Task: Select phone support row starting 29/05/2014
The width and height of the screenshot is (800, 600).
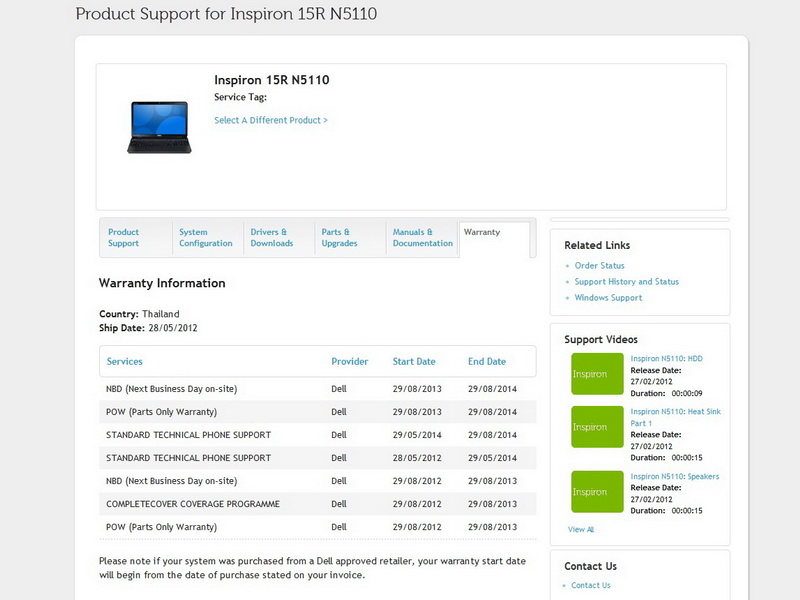Action: tap(317, 435)
